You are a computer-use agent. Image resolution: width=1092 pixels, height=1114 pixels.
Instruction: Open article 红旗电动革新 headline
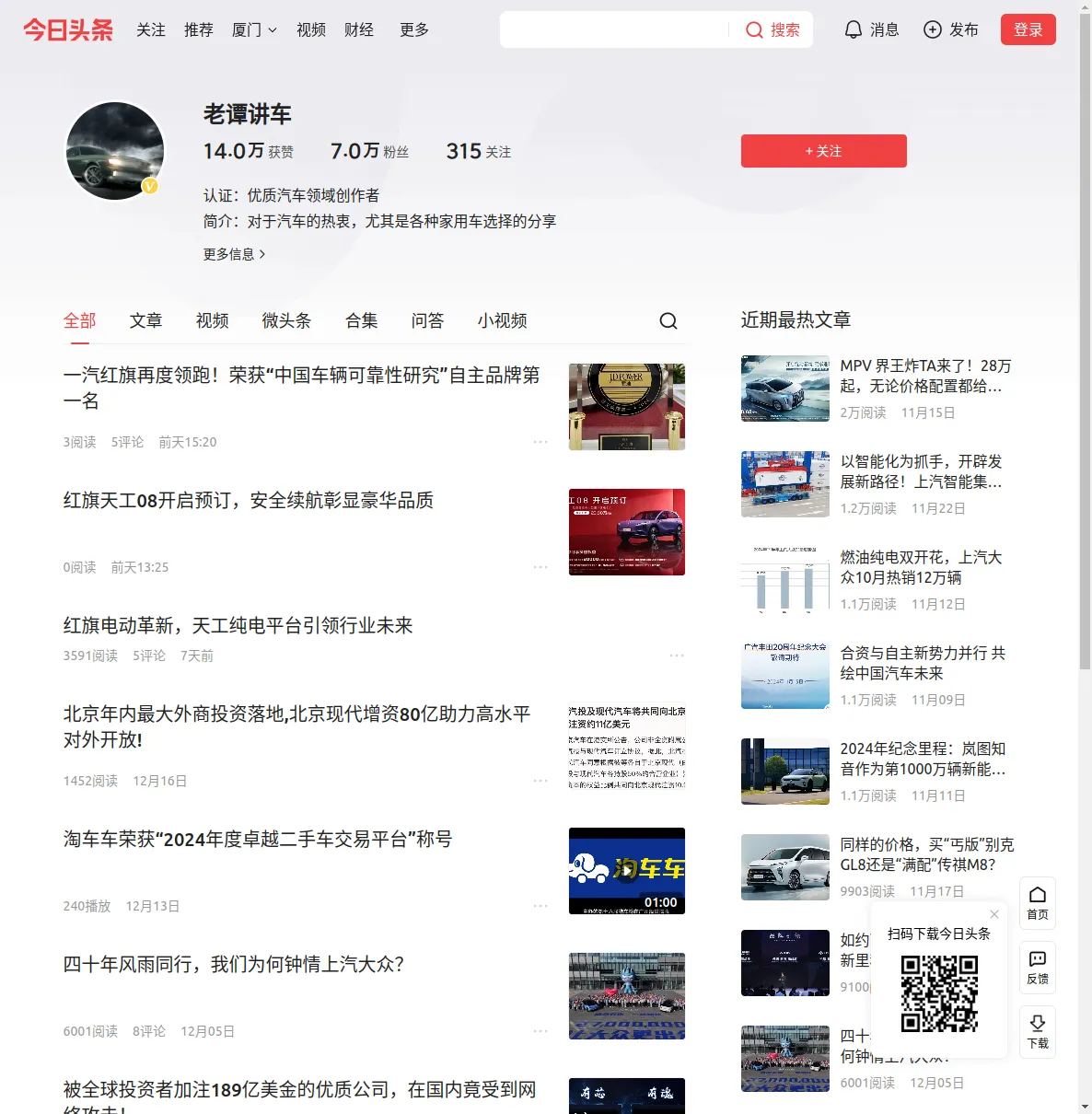238,625
